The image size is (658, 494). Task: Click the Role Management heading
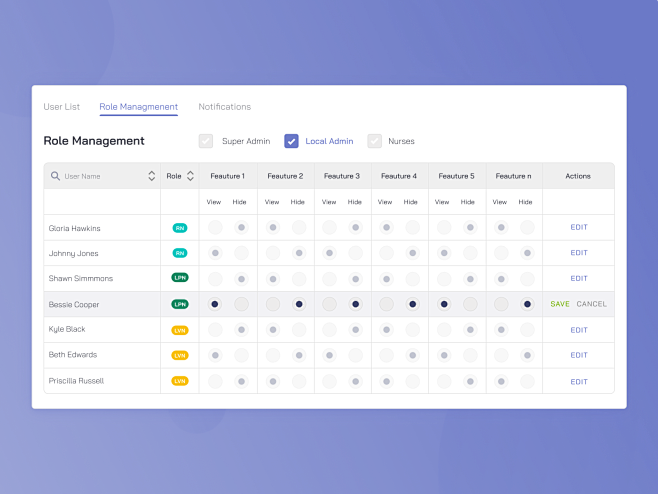click(x=94, y=141)
